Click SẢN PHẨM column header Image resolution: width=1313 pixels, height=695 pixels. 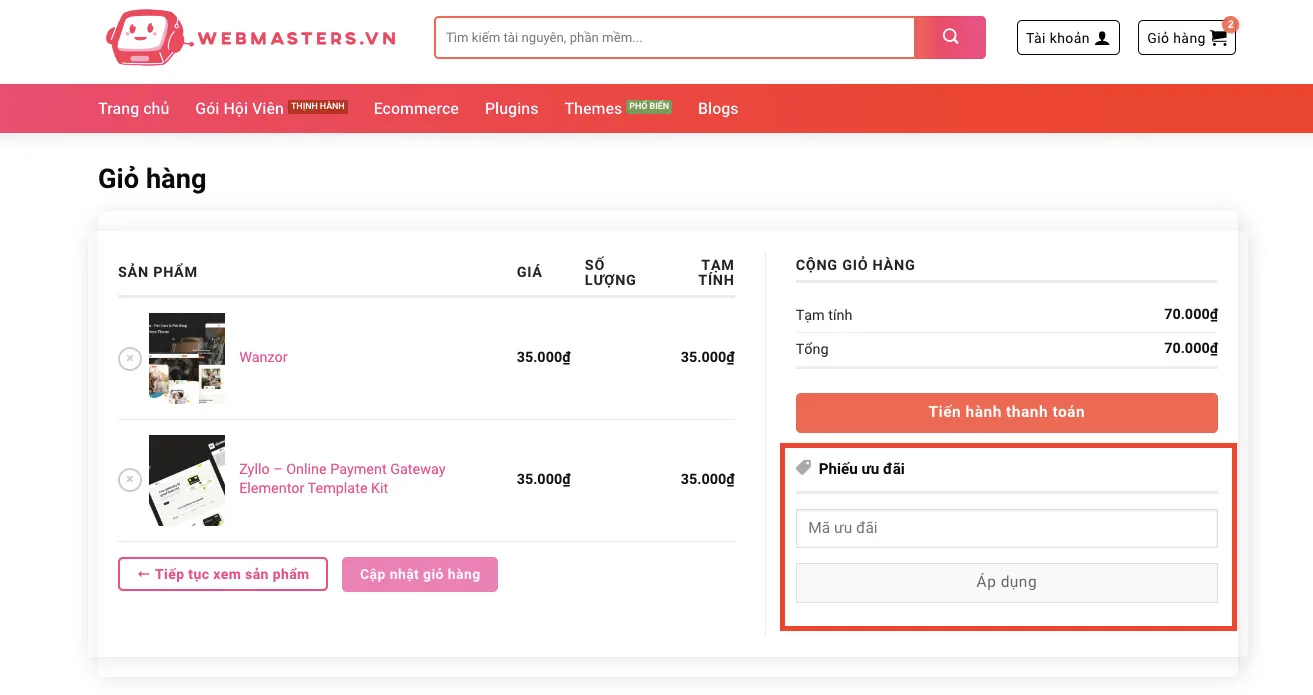(x=158, y=272)
